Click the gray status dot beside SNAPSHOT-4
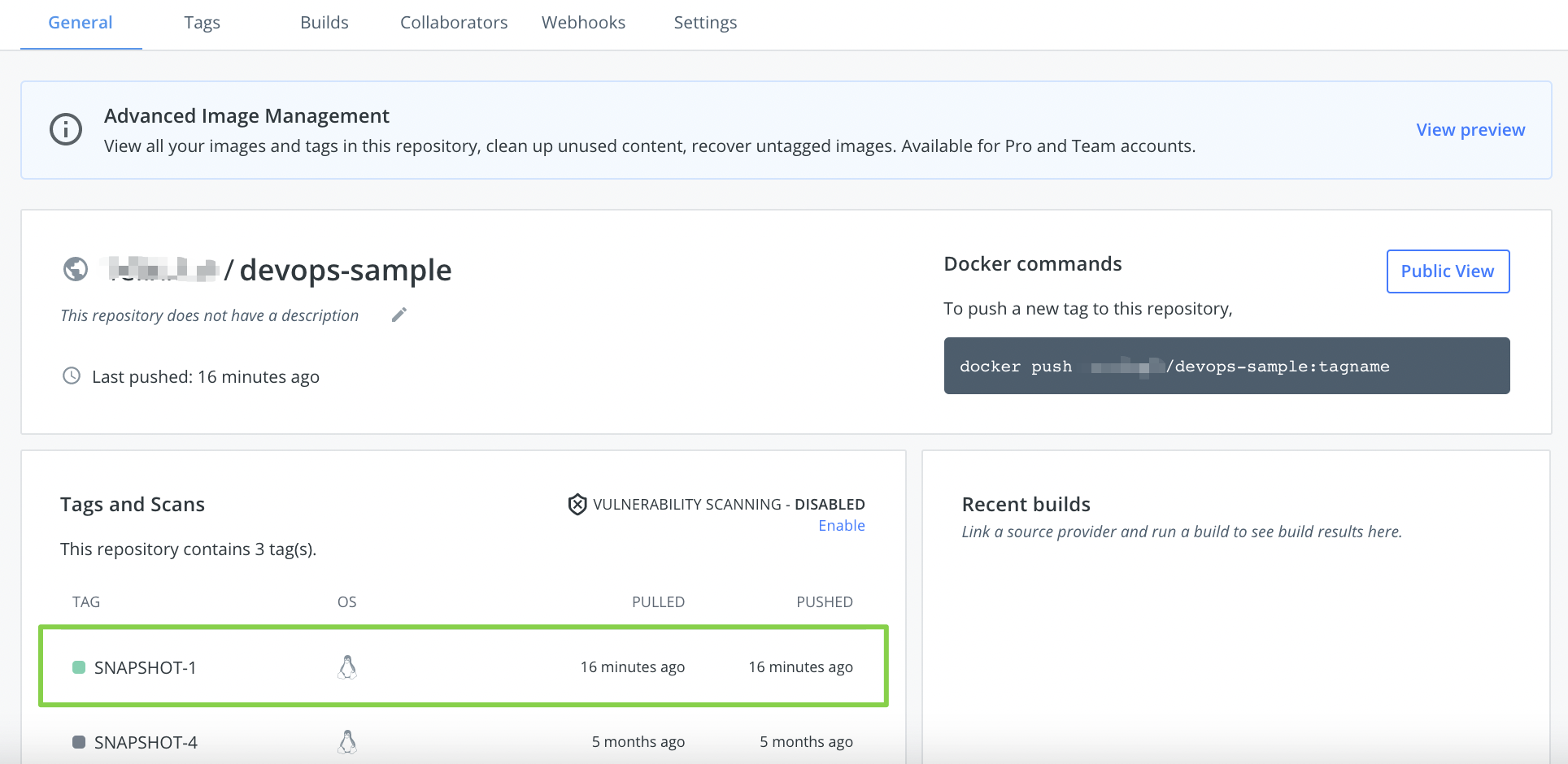The height and width of the screenshot is (764, 1568). click(x=78, y=740)
